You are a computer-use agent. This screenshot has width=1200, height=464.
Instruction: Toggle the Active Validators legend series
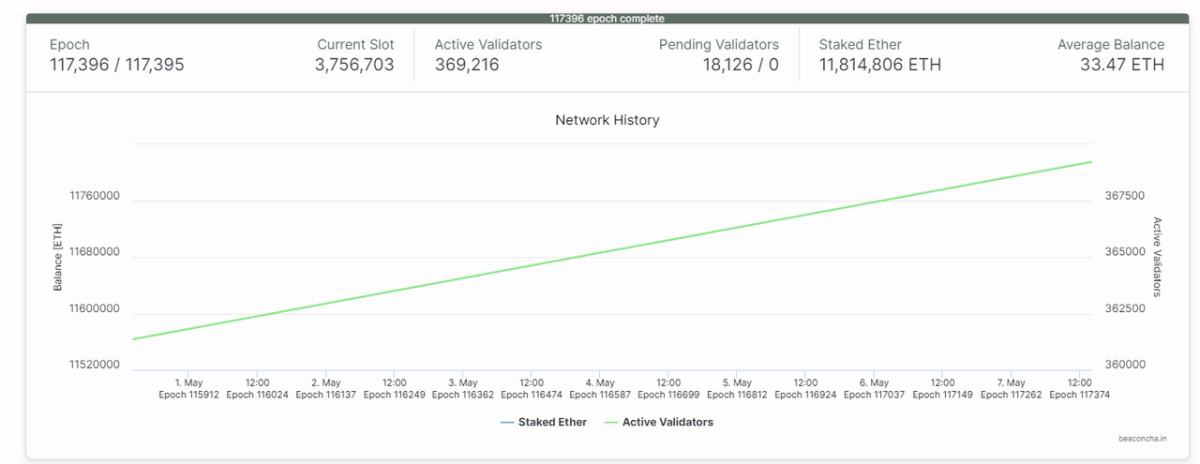668,422
